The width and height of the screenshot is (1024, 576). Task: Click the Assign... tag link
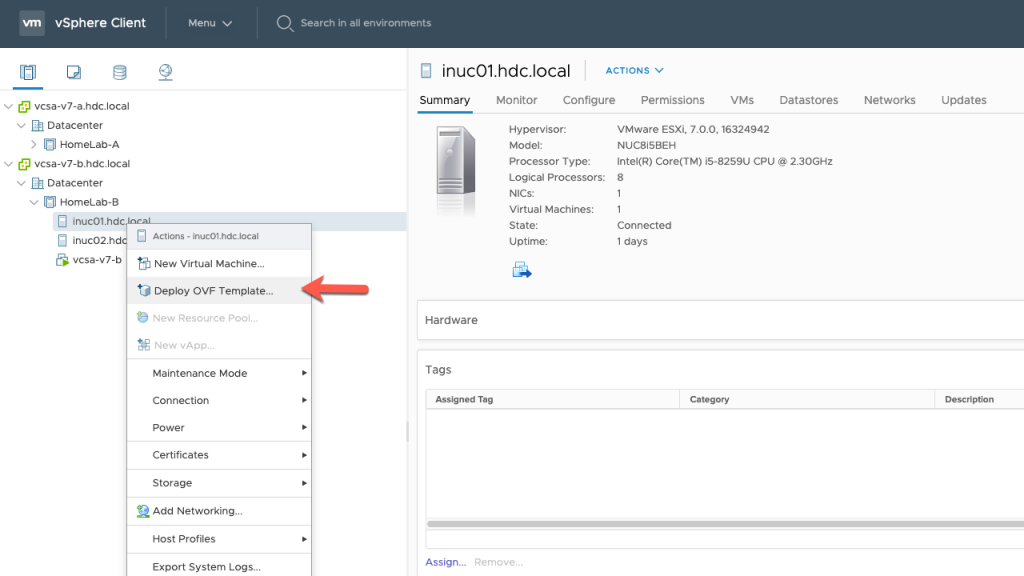click(445, 562)
